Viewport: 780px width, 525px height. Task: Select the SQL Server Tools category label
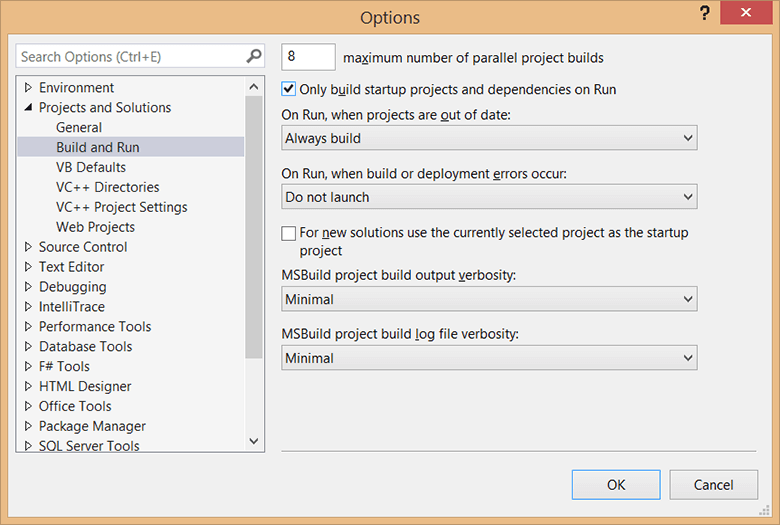89,445
